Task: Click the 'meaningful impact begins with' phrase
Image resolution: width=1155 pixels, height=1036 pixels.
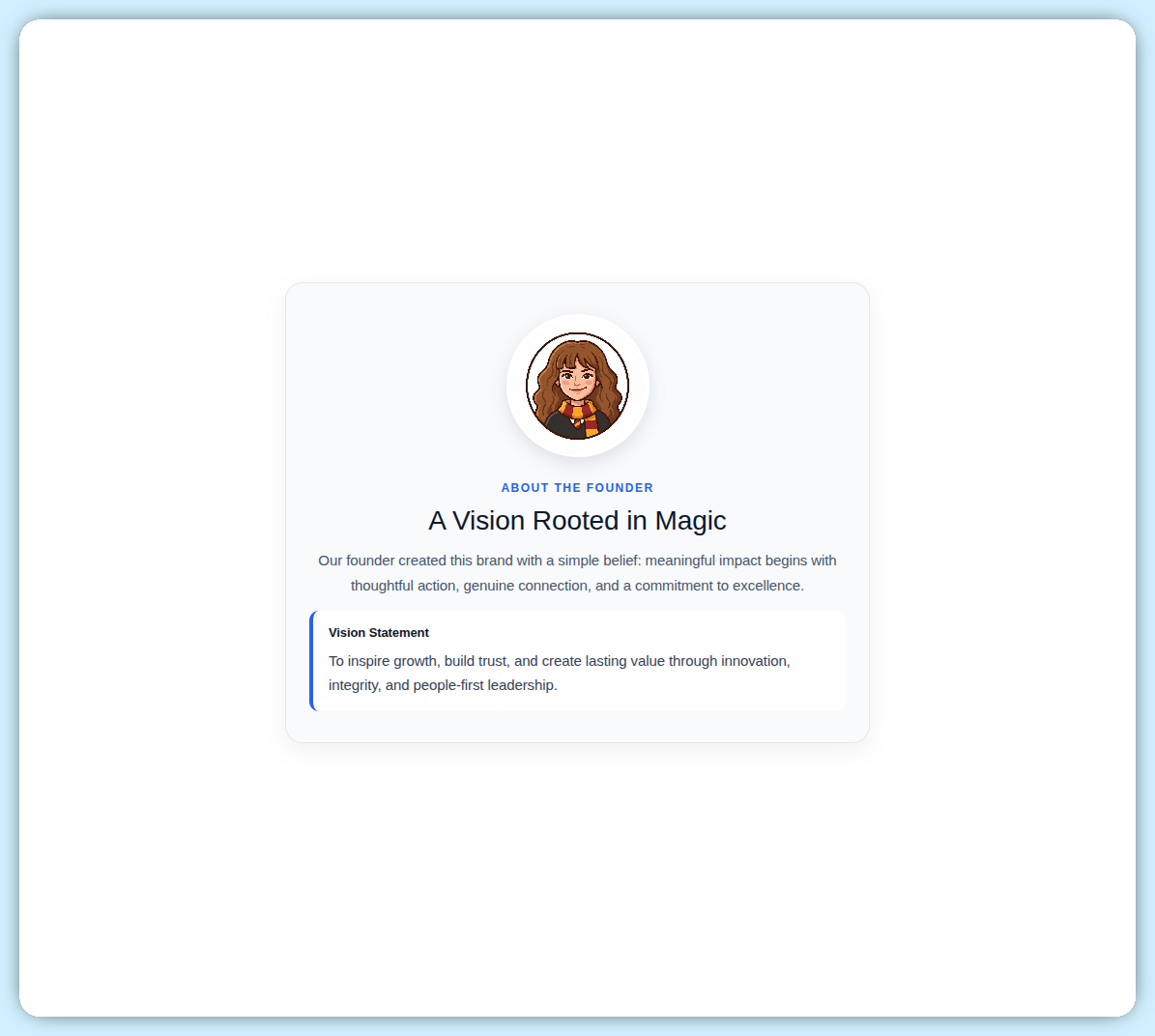Action: (x=740, y=561)
